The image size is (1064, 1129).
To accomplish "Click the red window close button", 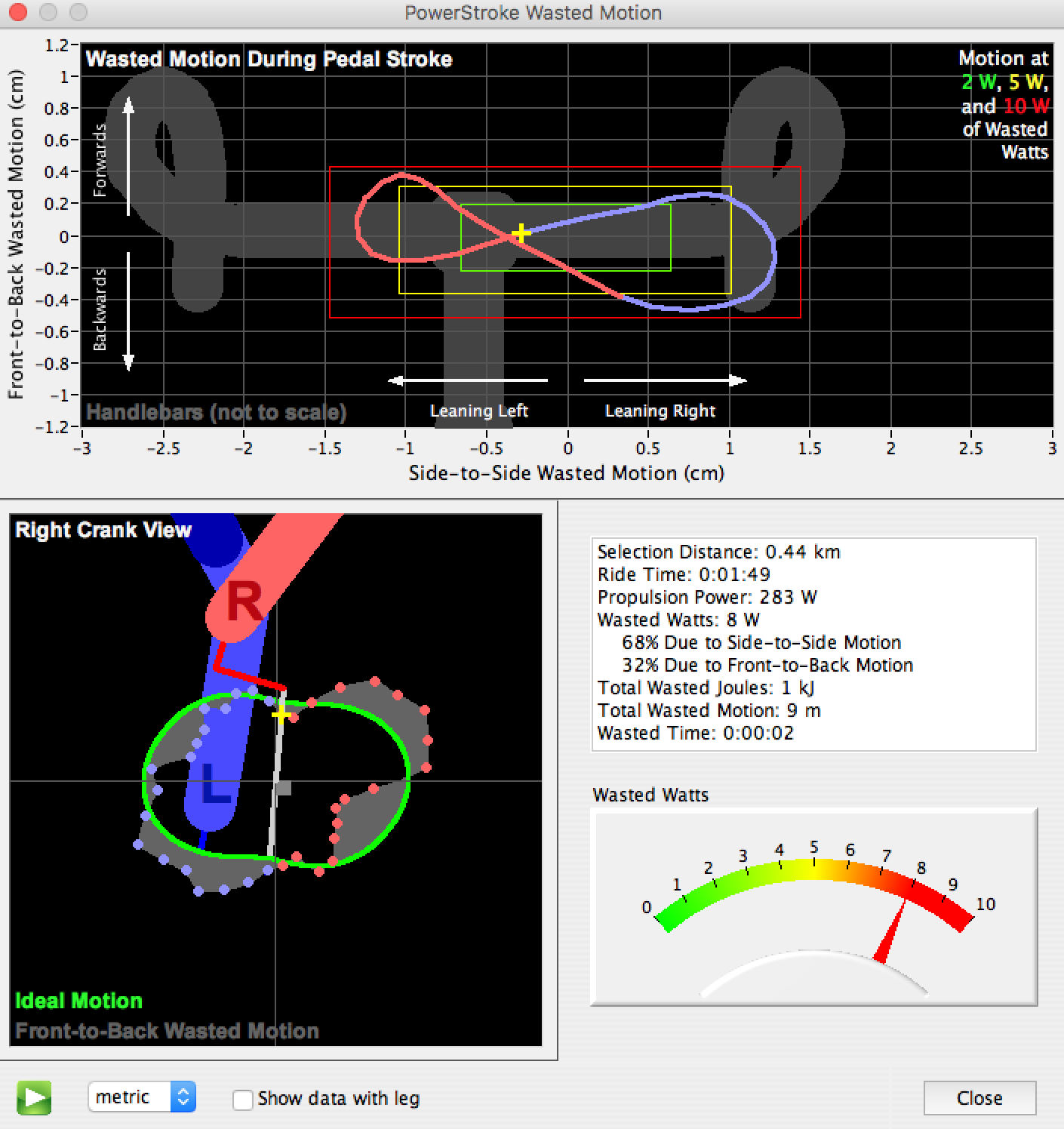I will coord(17,13).
